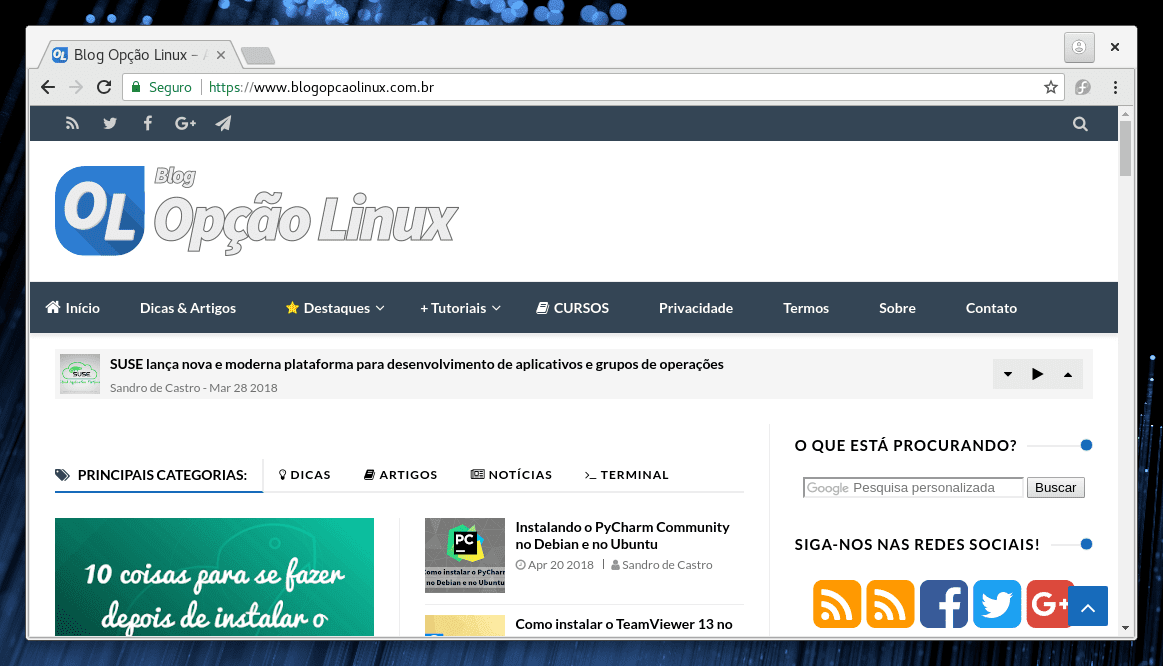Click the green secure padlock icon
This screenshot has height=666, width=1163.
click(x=136, y=87)
